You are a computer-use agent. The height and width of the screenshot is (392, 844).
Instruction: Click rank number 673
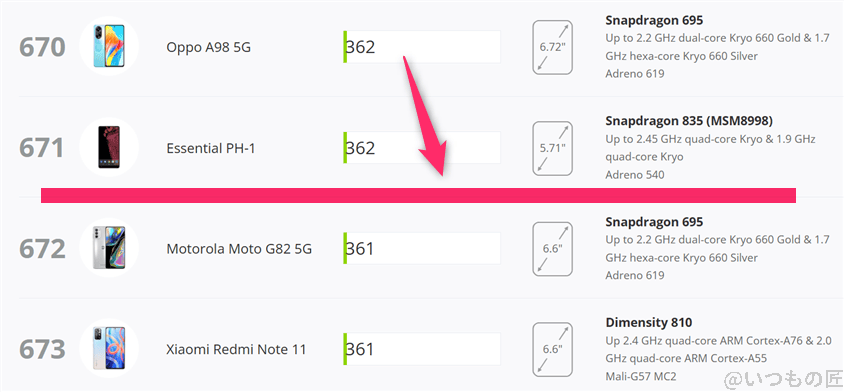43,349
